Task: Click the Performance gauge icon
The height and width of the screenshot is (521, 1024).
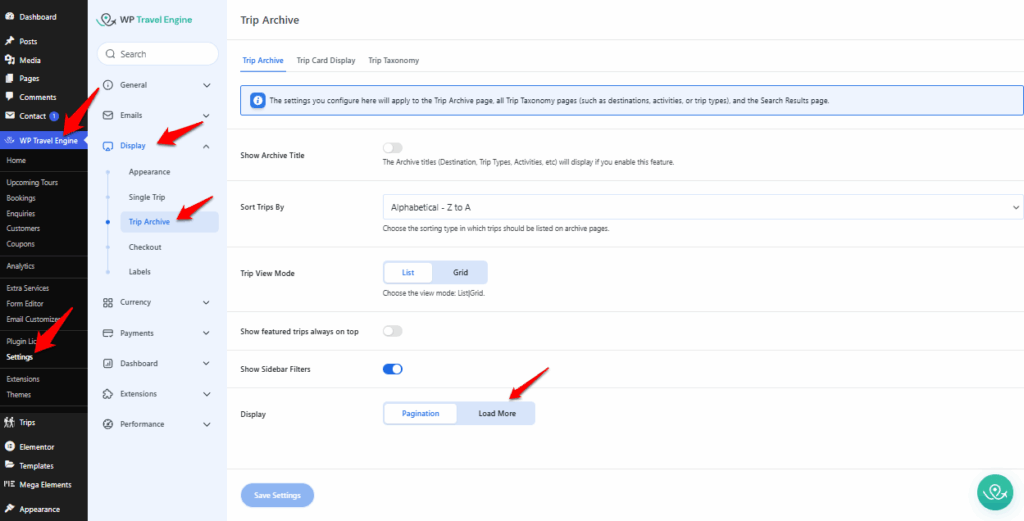Action: pyautogui.click(x=108, y=424)
